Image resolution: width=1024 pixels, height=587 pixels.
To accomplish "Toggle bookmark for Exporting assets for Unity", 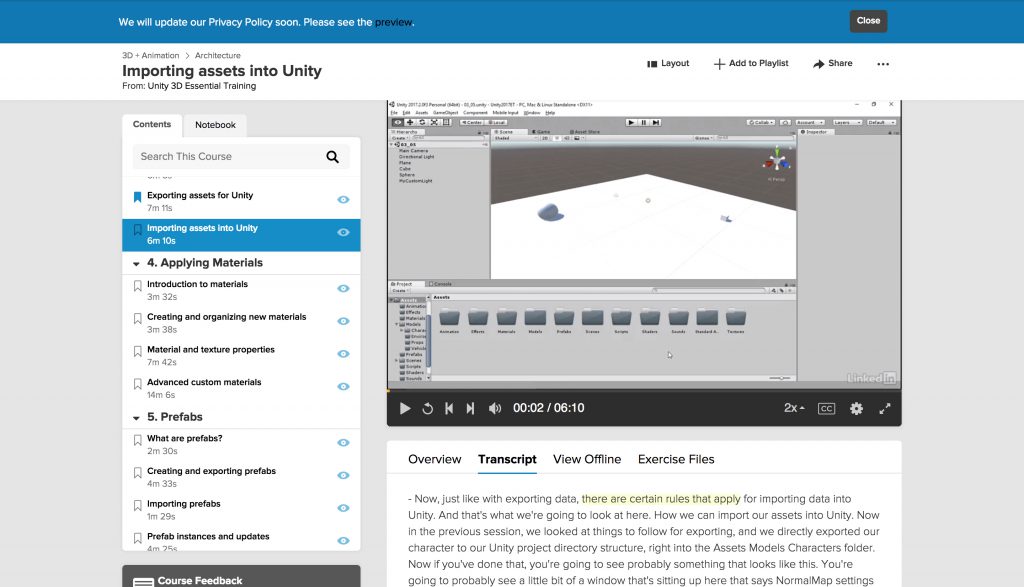I will tap(137, 197).
